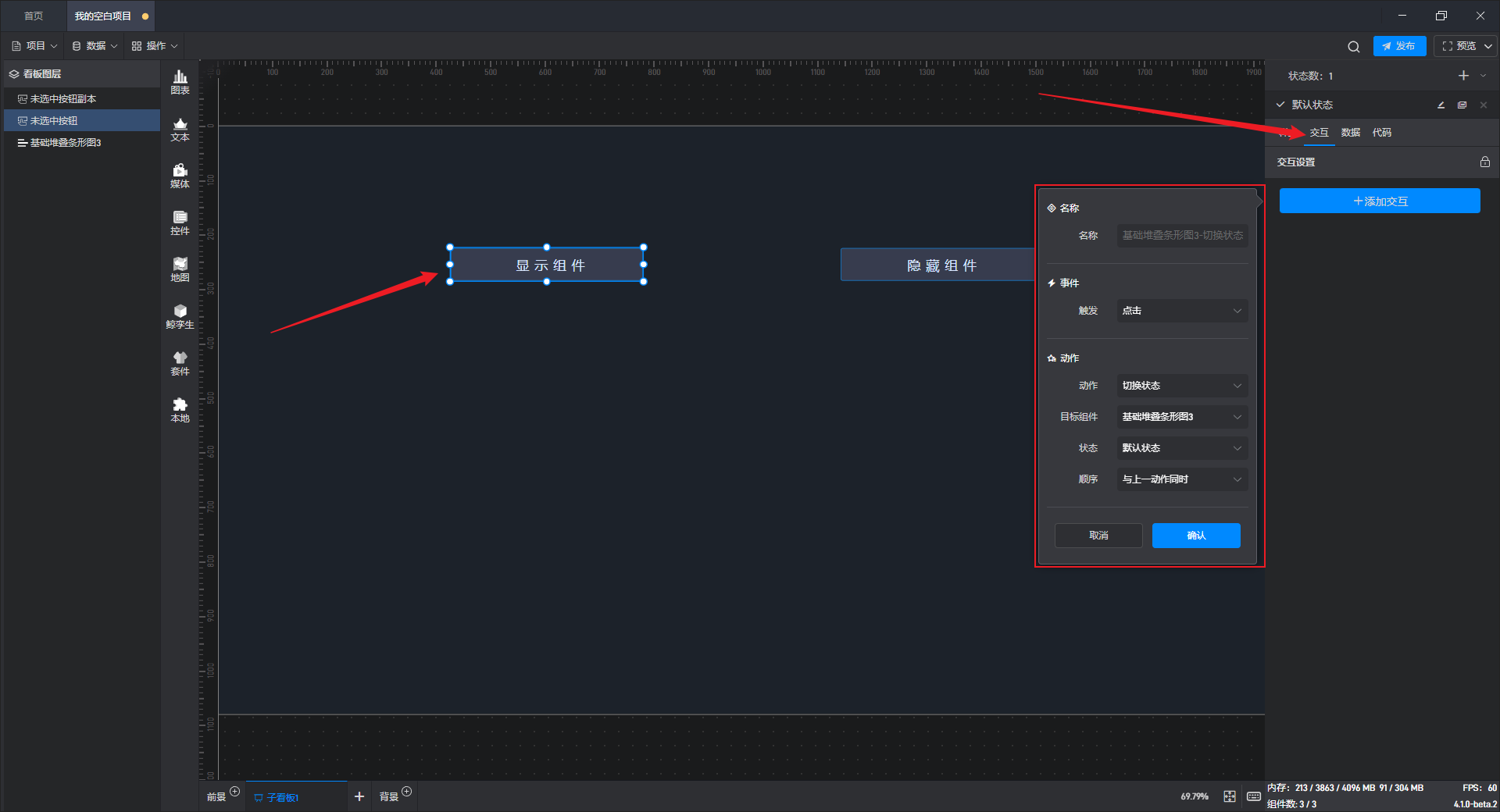
Task: Click the 名称 input field in dialog
Action: point(1182,236)
